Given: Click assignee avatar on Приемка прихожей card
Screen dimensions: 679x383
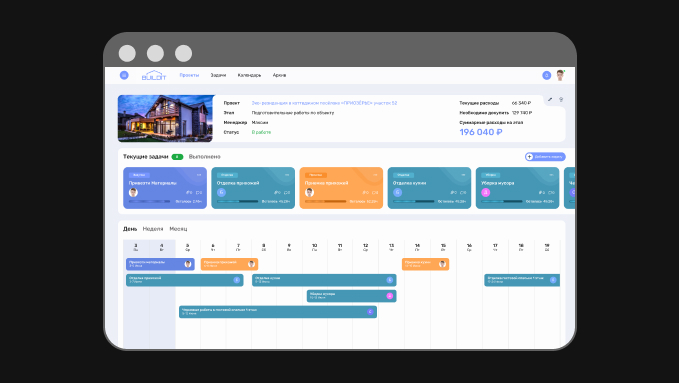Looking at the screenshot, I should pos(309,192).
